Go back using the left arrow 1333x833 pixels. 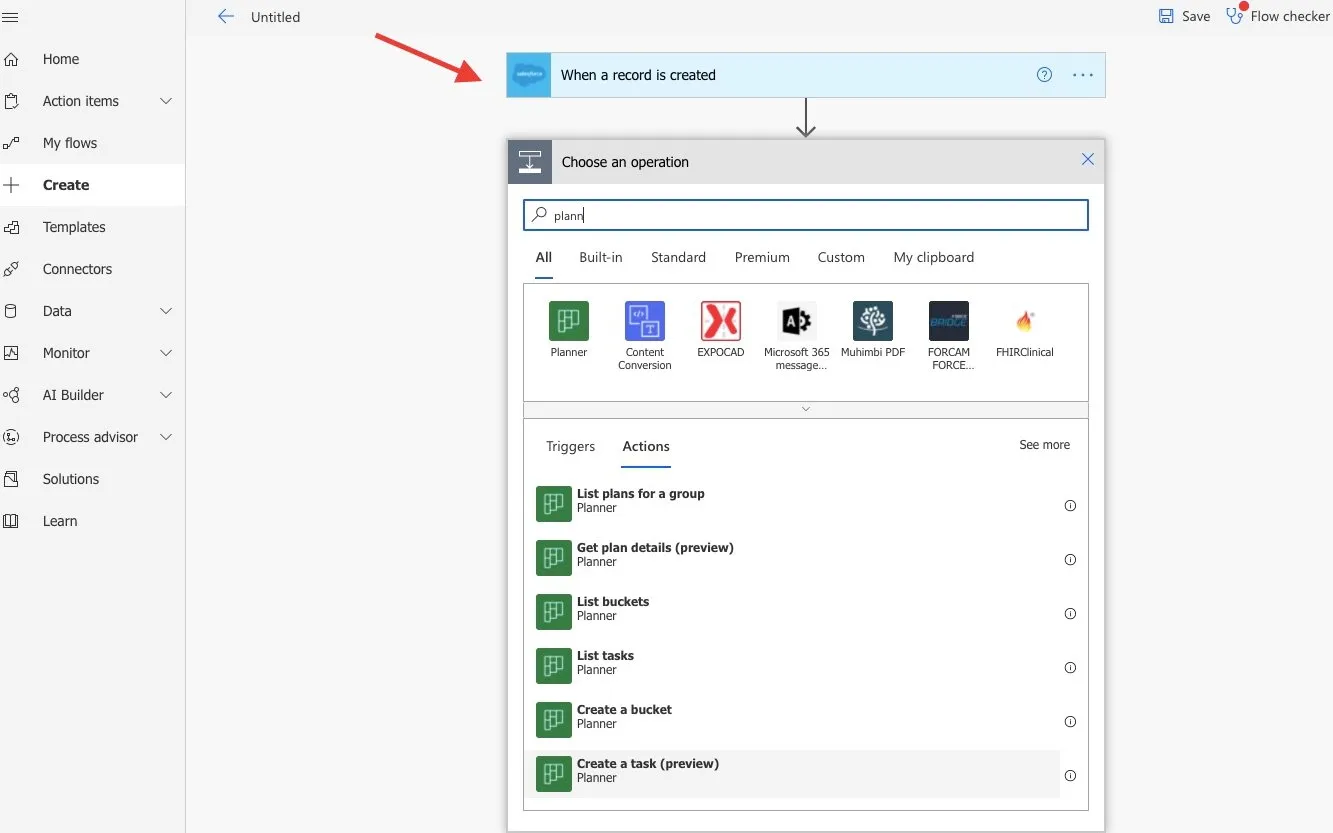226,16
